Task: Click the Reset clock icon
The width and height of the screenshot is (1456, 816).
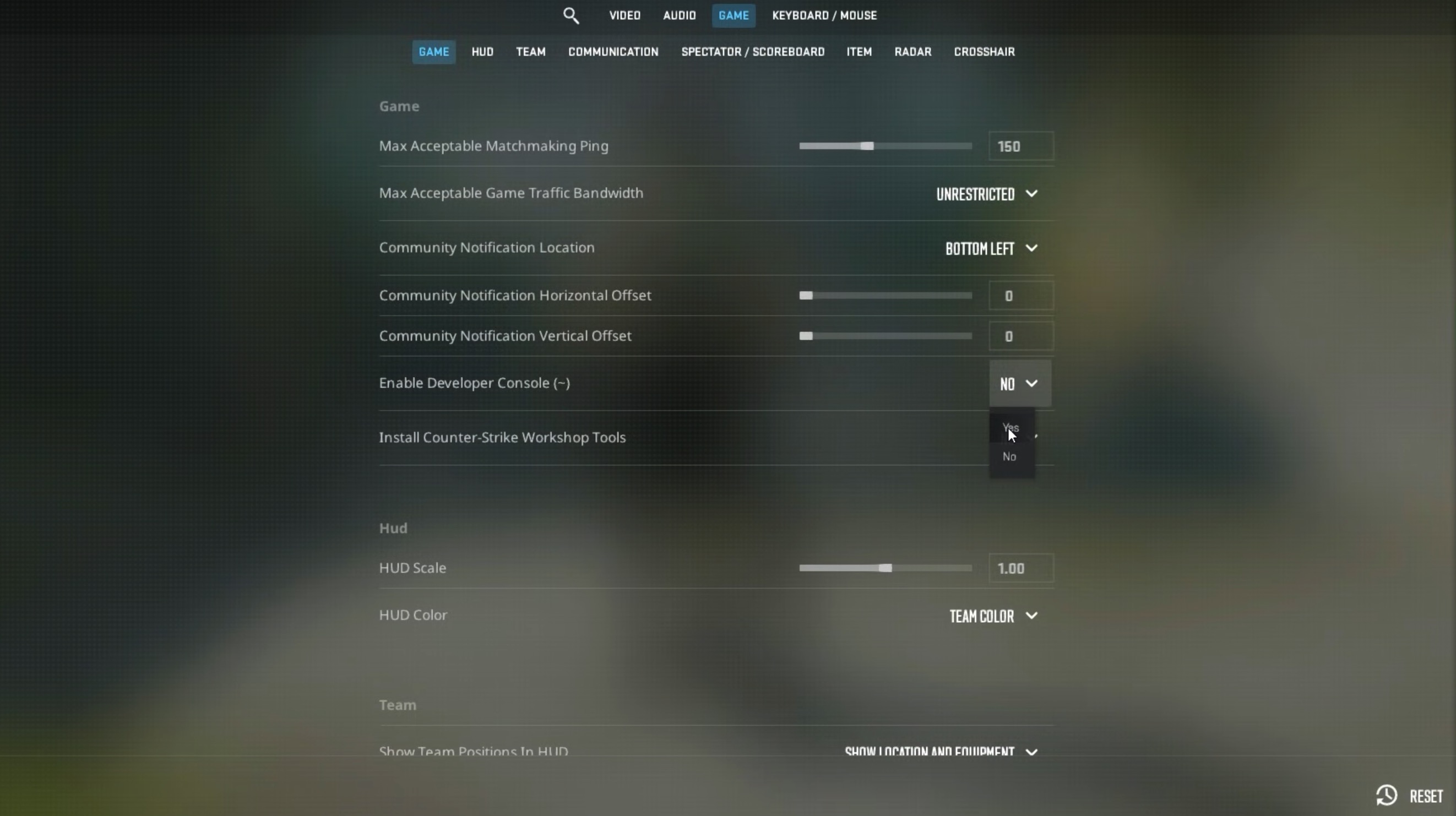Action: (1387, 795)
